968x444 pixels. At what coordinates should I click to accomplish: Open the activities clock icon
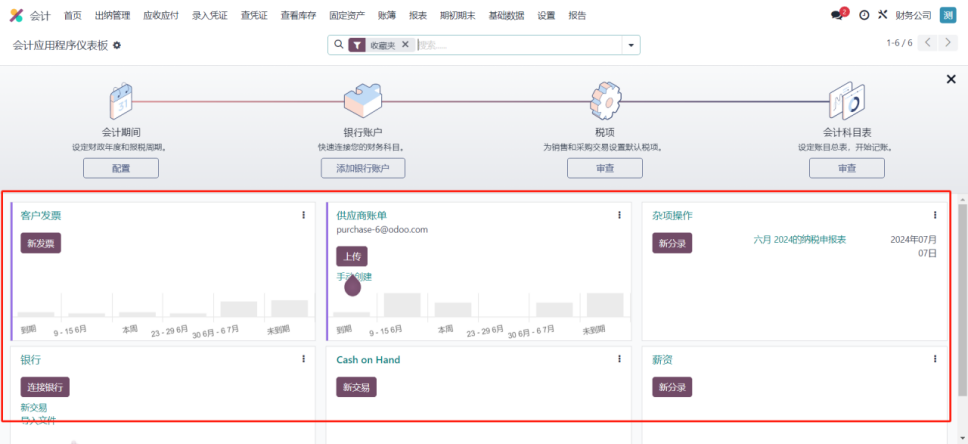pyautogui.click(x=864, y=15)
